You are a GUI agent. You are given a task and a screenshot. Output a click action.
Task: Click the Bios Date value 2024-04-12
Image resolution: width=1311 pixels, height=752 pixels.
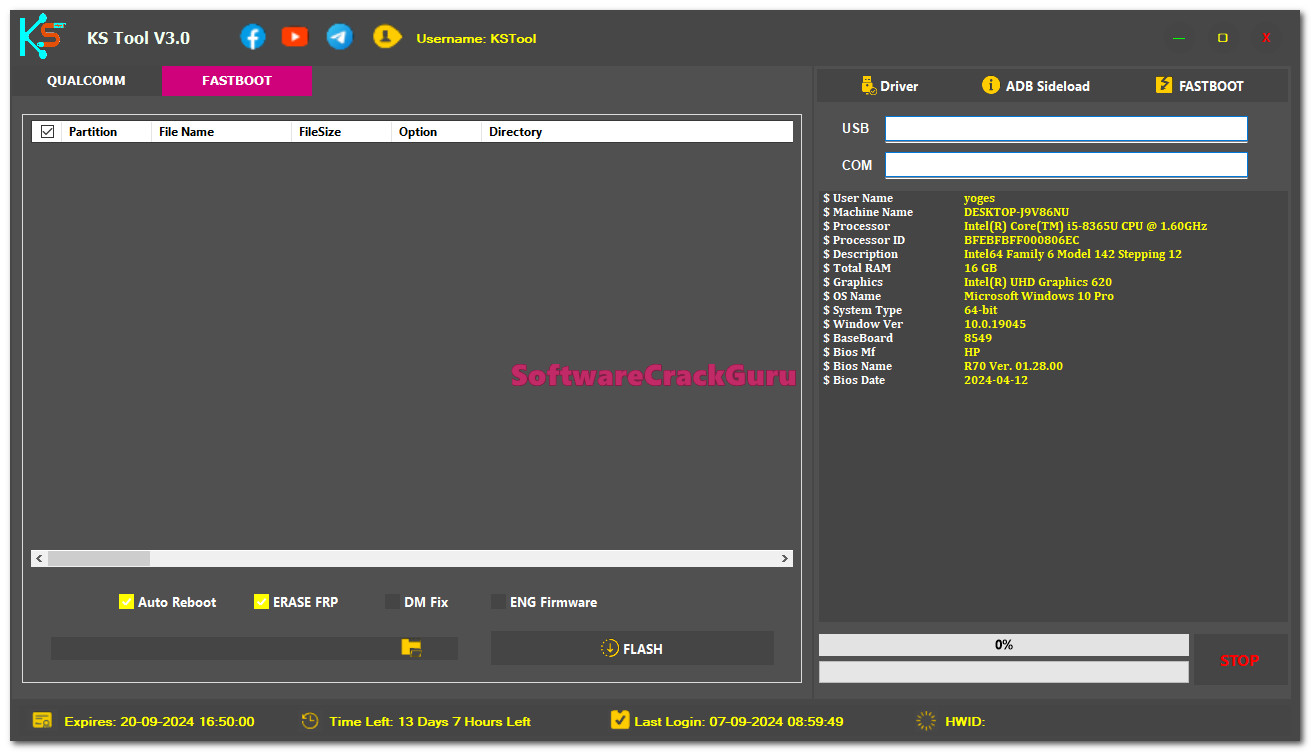tap(995, 380)
